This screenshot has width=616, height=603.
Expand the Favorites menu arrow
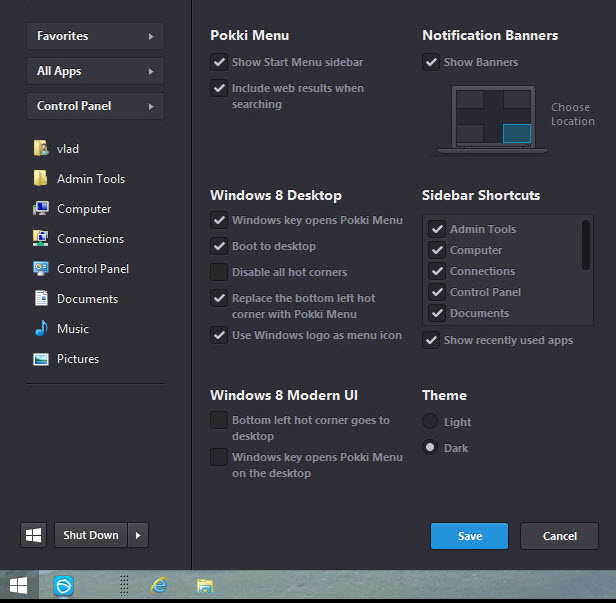[x=151, y=36]
